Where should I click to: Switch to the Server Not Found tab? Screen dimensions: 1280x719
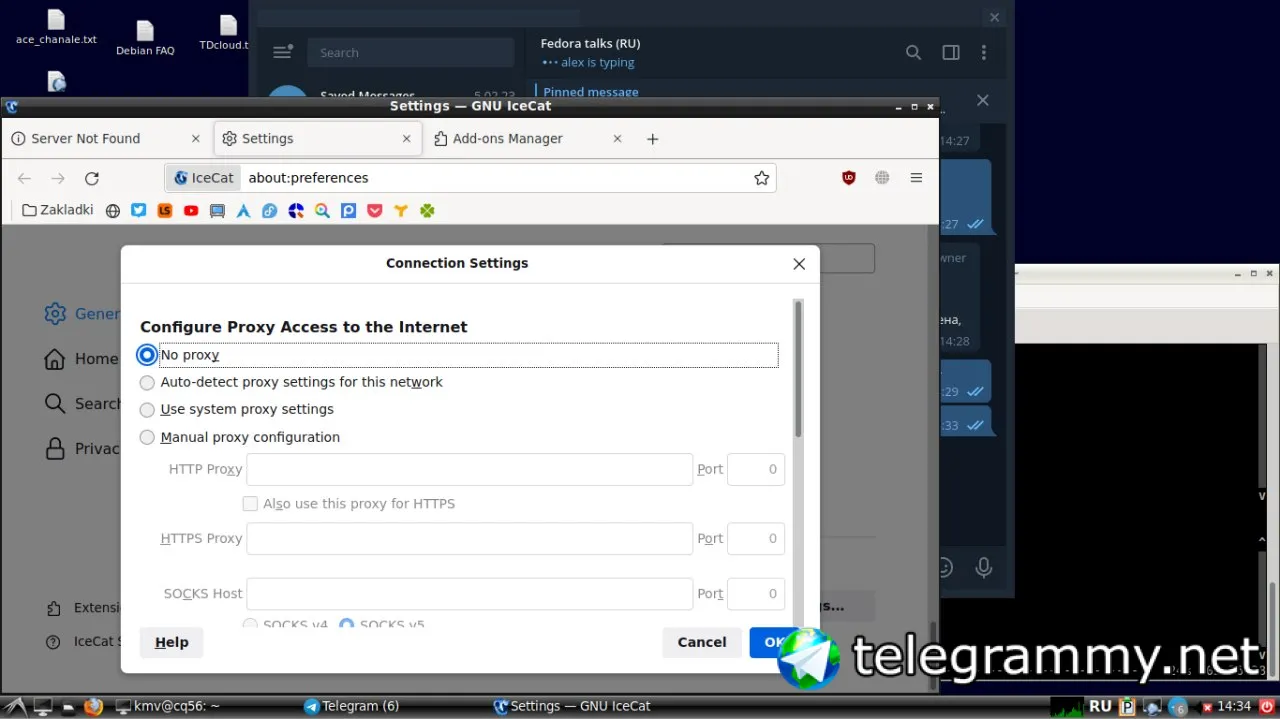coord(107,139)
